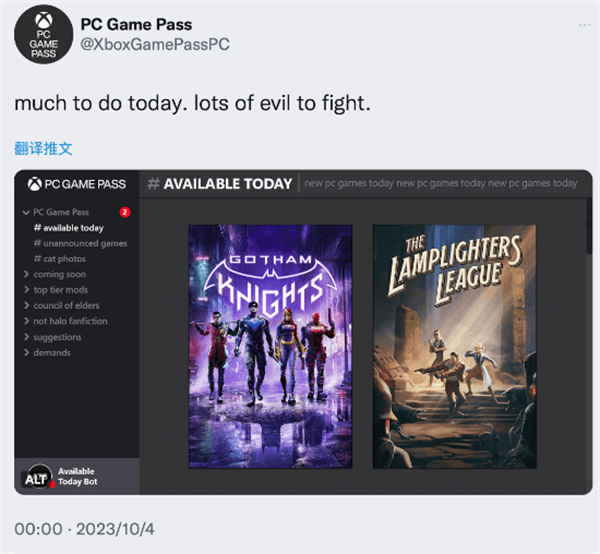600x554 pixels.
Task: Open the @XboxGamePassPC handle link
Action: [155, 44]
